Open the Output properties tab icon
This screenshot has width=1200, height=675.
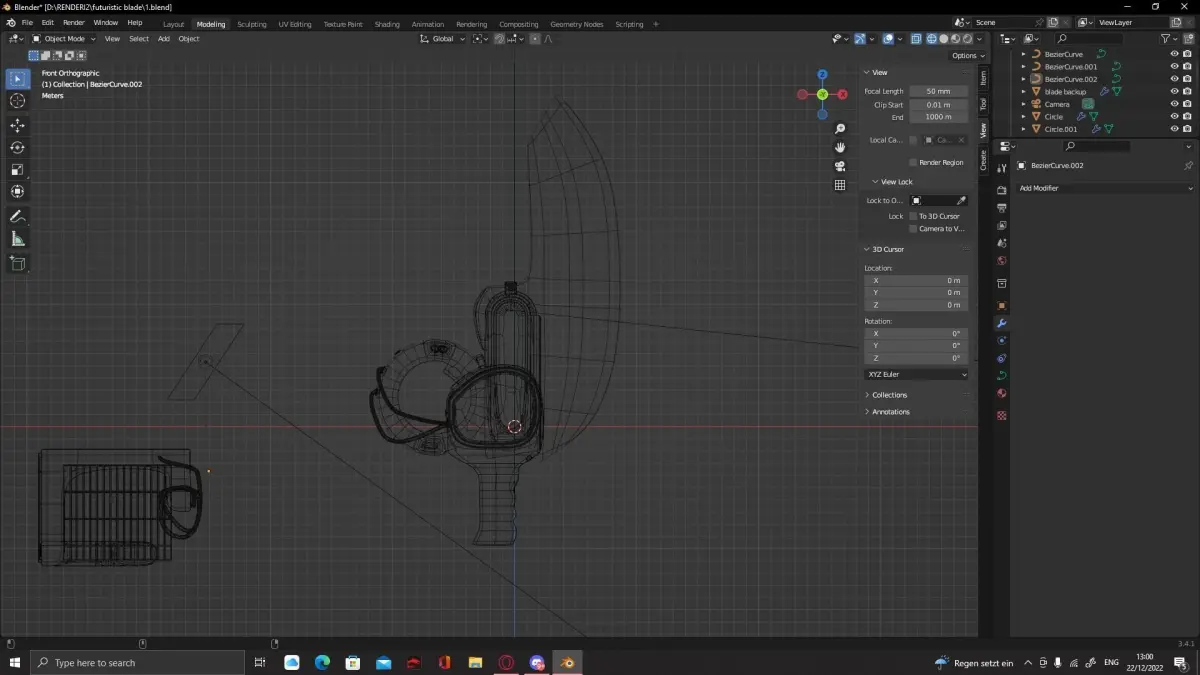click(x=1002, y=208)
